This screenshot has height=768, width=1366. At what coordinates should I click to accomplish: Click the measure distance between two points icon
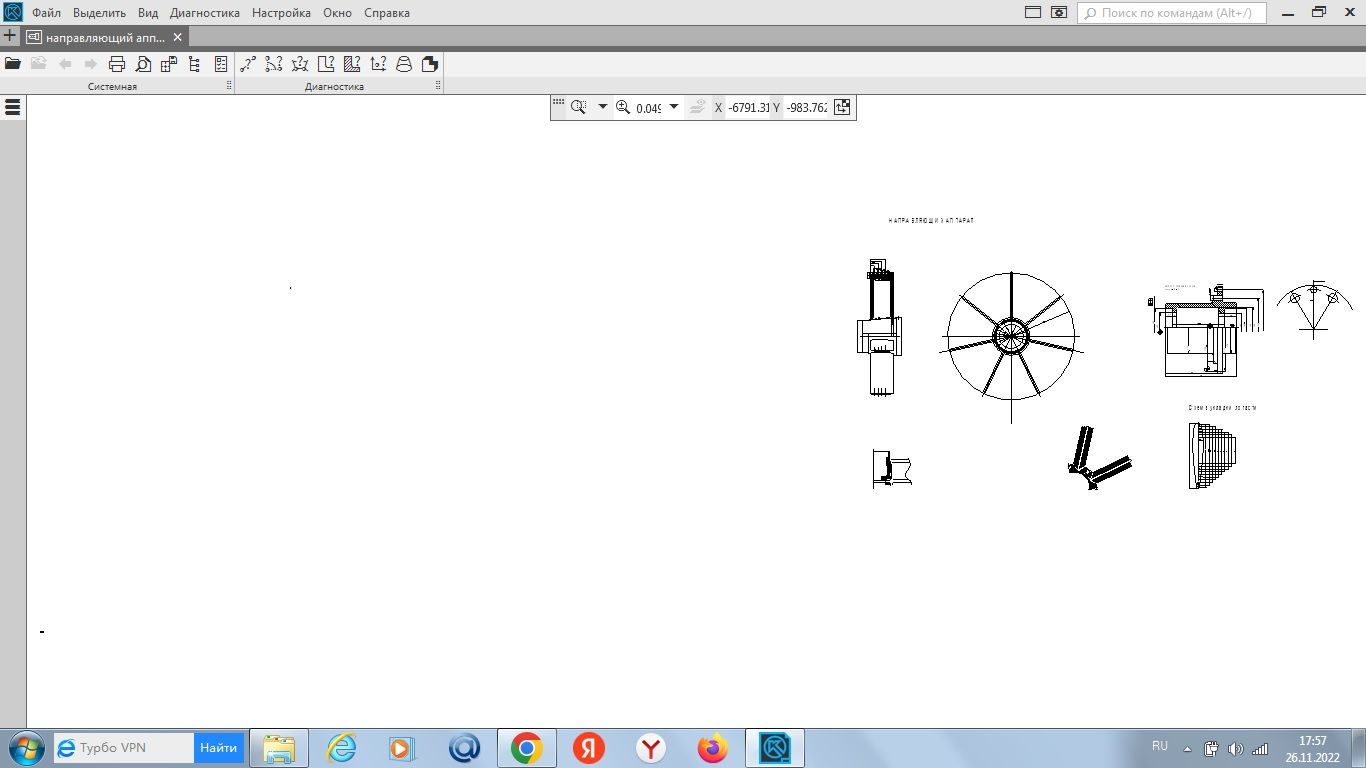click(248, 64)
